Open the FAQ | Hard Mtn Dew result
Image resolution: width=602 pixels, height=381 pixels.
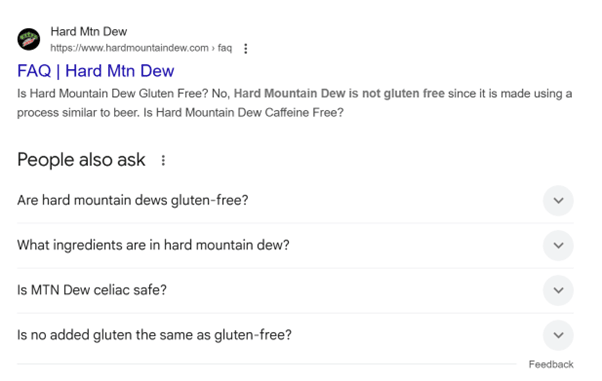96,71
